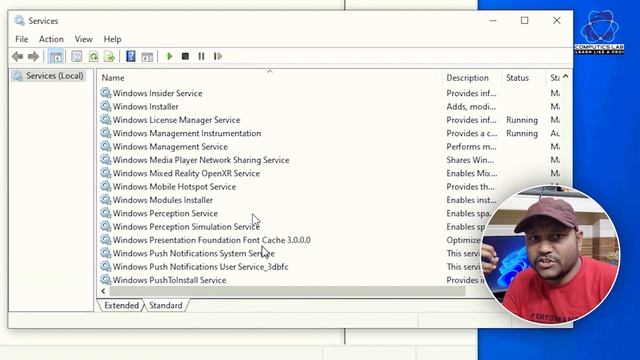The height and width of the screenshot is (360, 640).
Task: Click 'Shares Win...' description text
Action: point(470,160)
